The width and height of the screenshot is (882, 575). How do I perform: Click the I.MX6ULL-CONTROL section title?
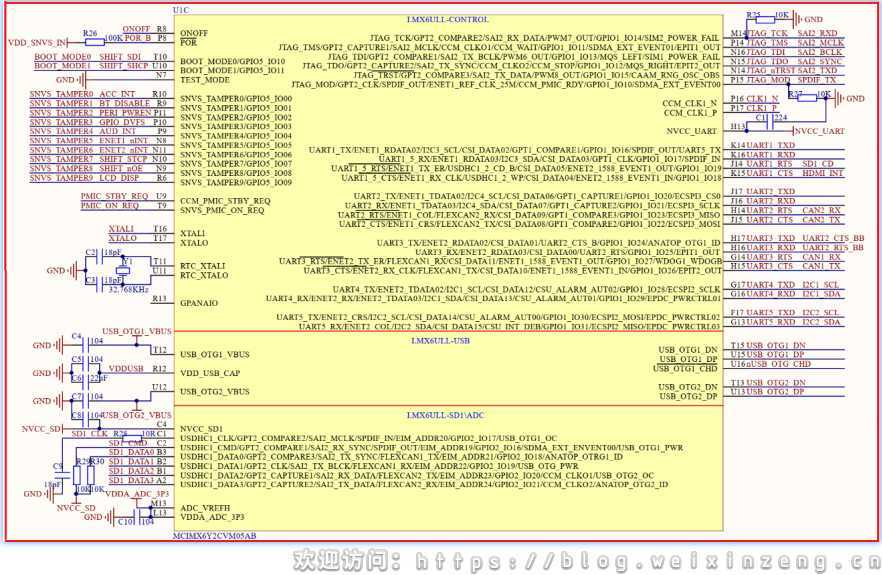[x=448, y=20]
